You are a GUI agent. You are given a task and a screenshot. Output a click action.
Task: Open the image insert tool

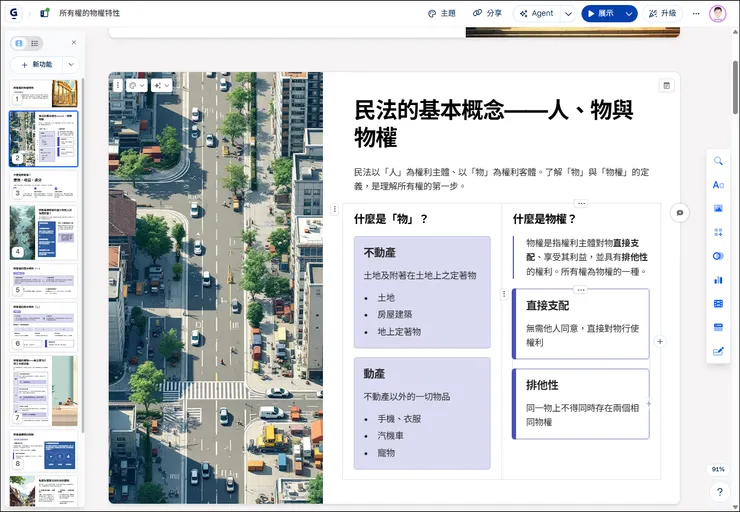(718, 209)
